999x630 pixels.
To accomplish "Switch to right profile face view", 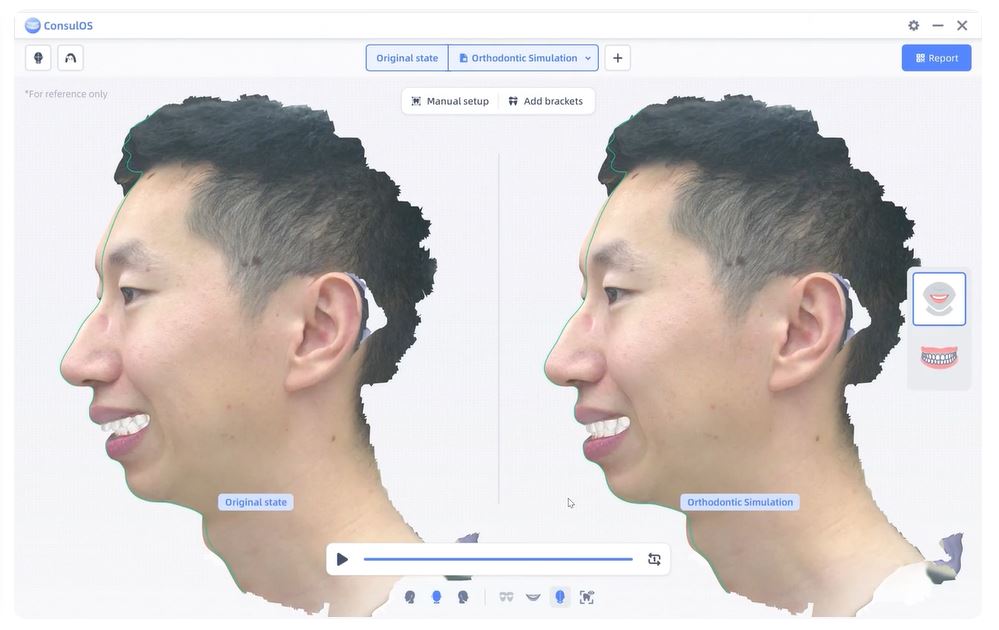I will [463, 597].
